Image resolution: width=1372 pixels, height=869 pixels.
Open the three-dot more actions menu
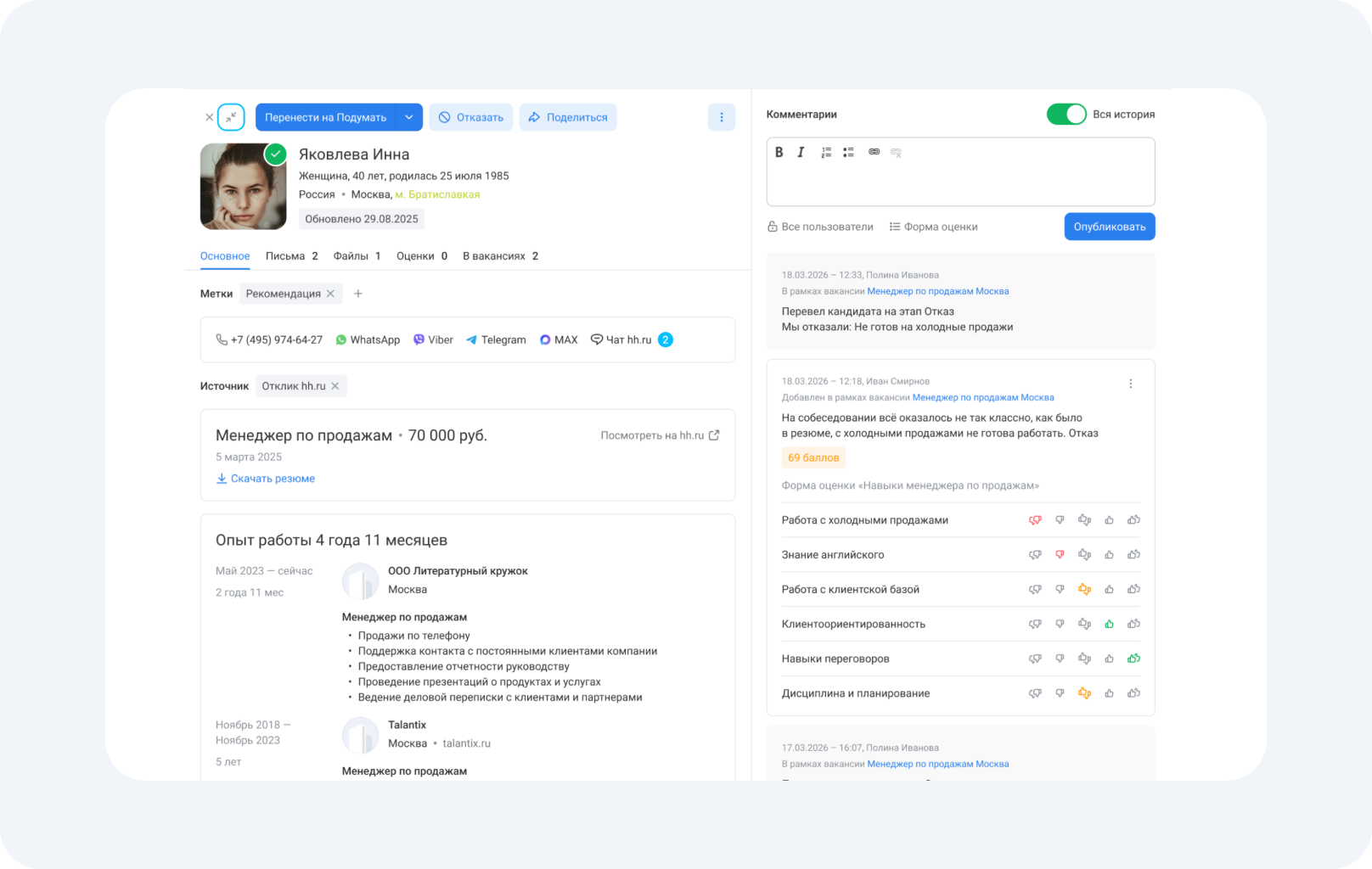(722, 117)
